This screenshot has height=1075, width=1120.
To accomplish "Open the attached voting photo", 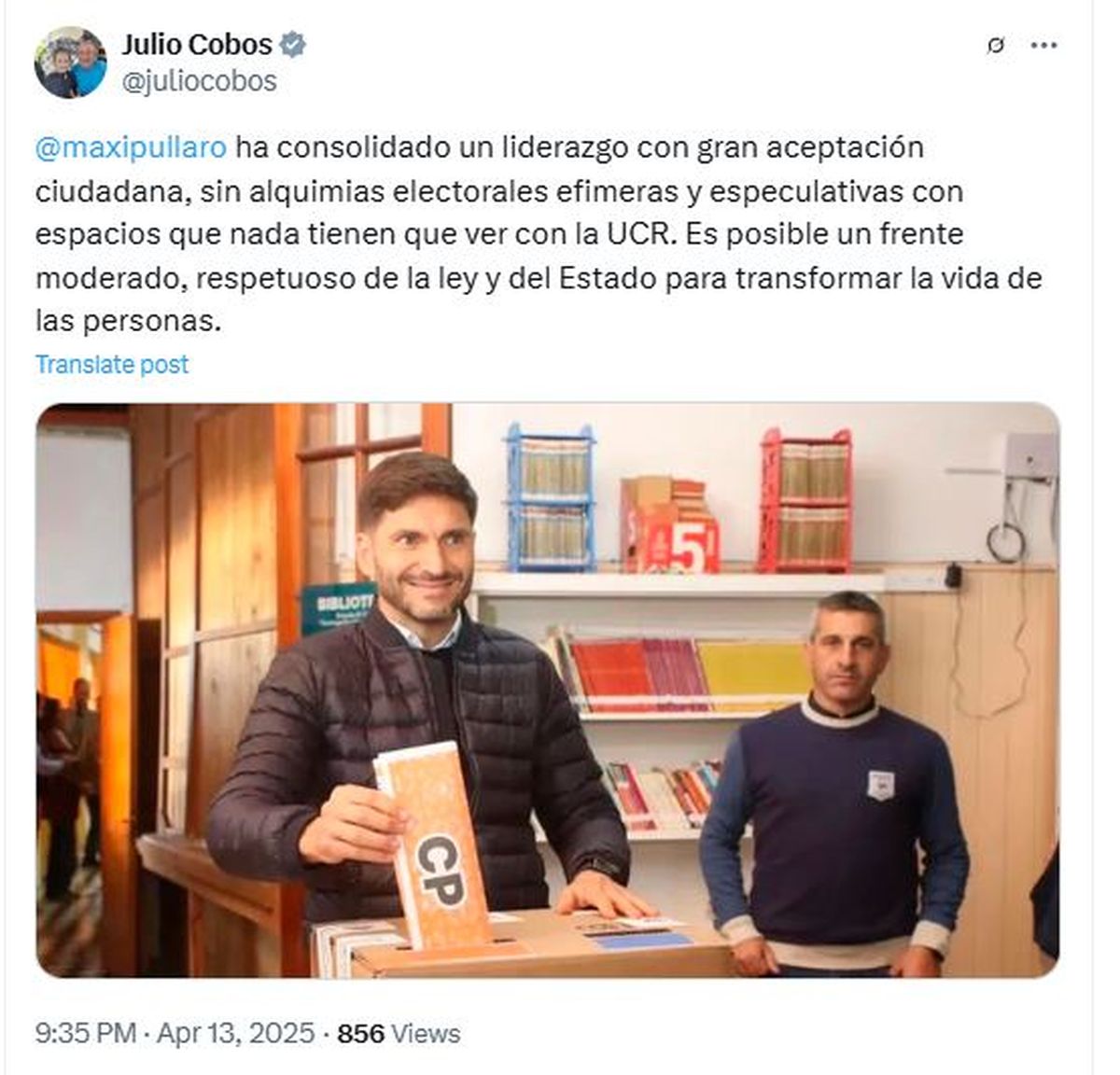I will tap(548, 691).
